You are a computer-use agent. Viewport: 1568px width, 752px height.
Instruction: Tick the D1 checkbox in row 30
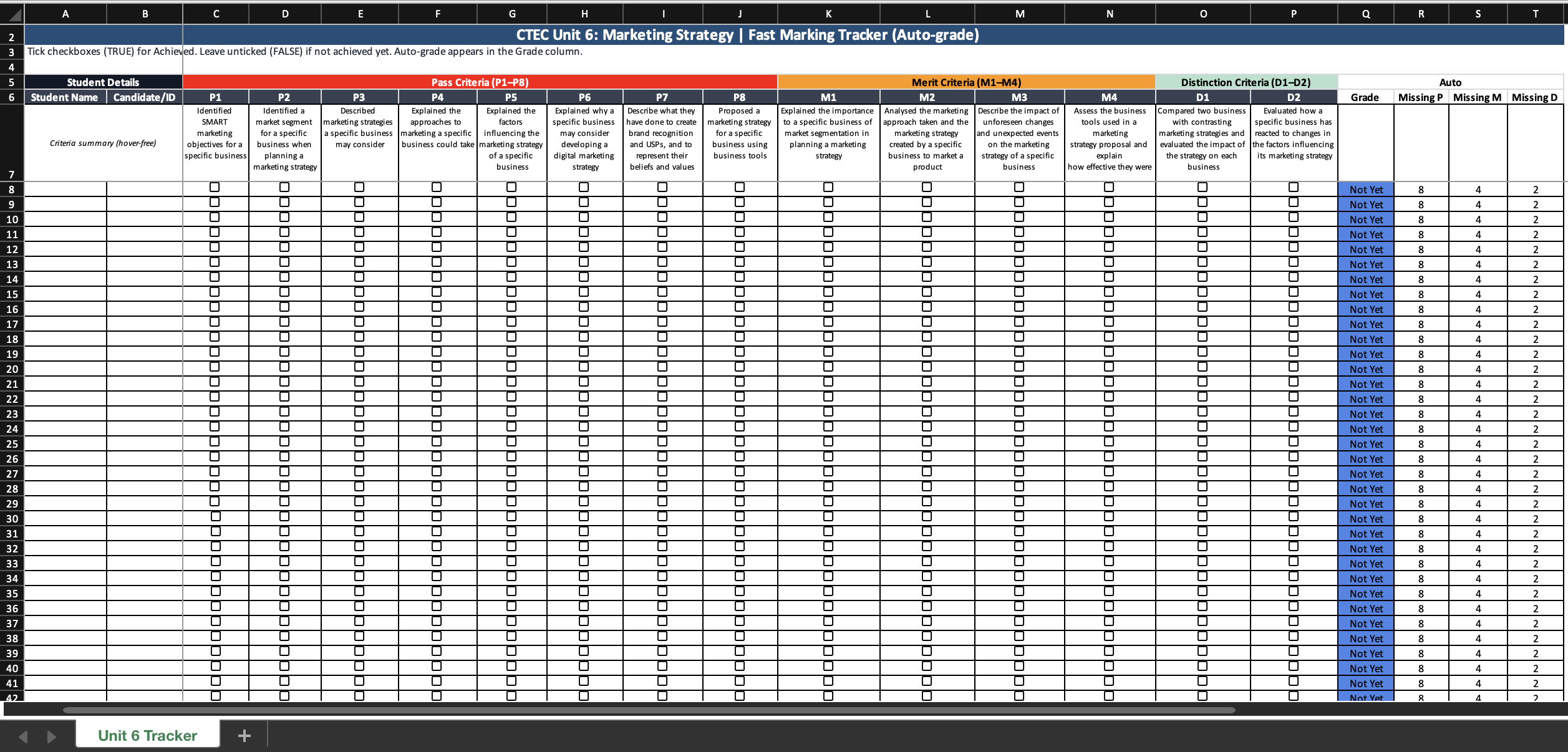[1203, 516]
